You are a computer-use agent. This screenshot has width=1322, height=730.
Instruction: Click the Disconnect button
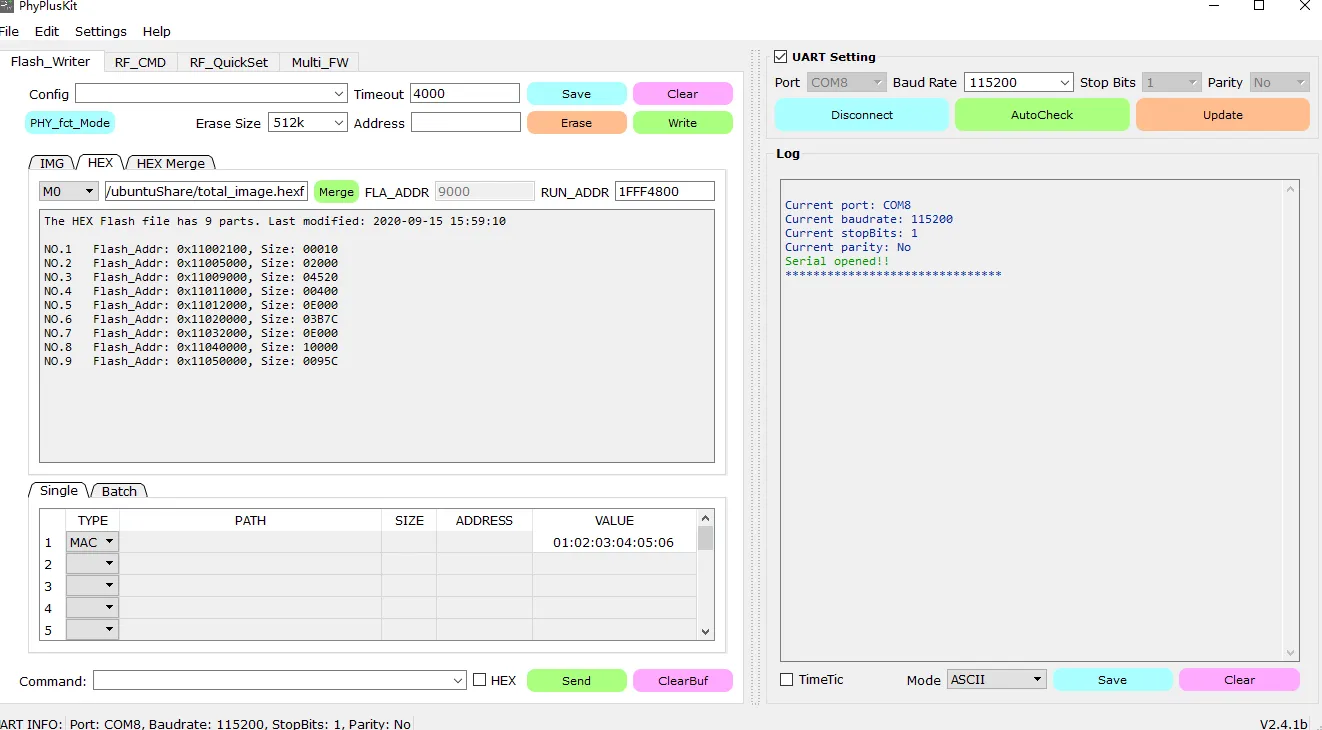coord(862,115)
